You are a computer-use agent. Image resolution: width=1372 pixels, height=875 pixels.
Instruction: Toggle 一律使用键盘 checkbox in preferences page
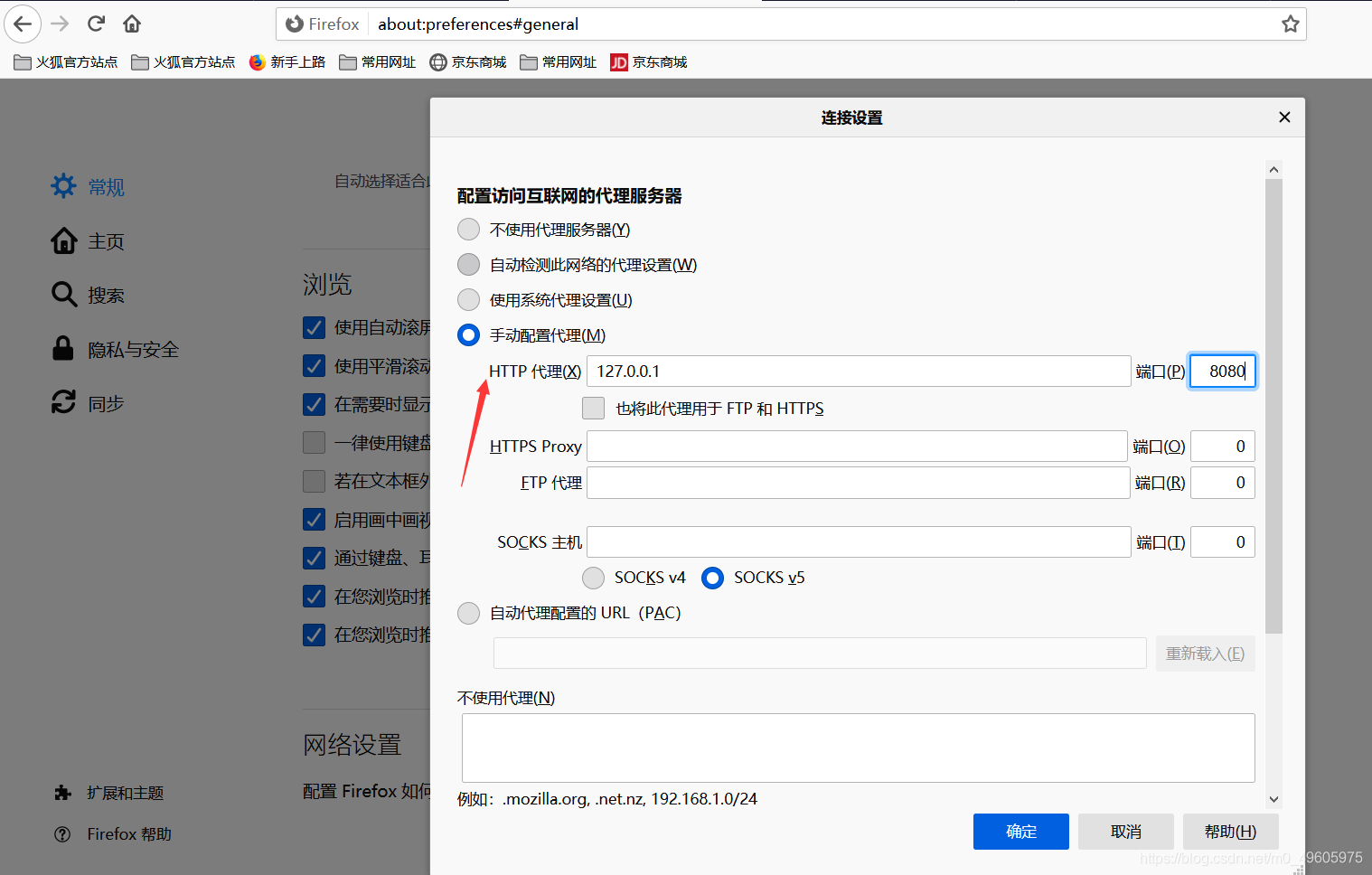click(315, 443)
